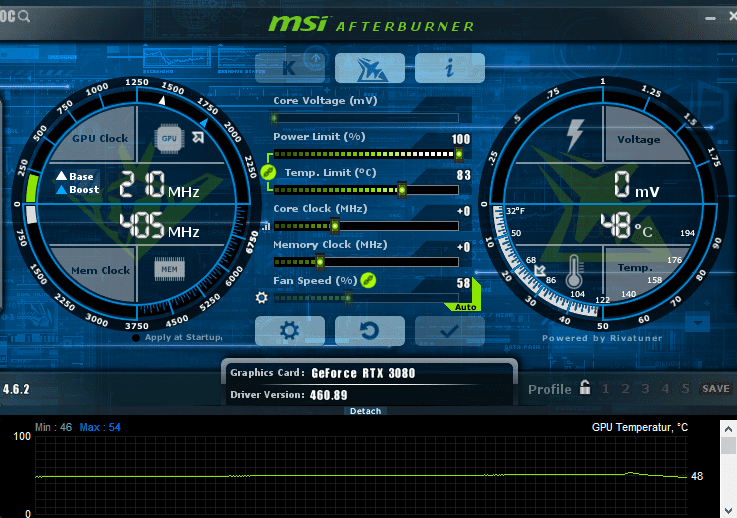Click the GPU Temperatur graph title

[x=639, y=427]
